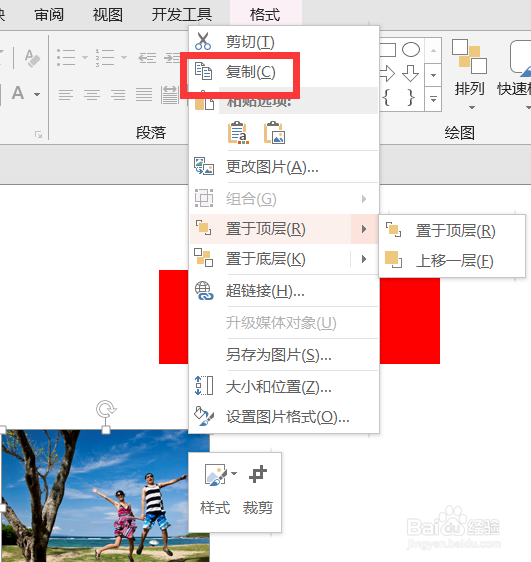
Task: Open Hyperlink (超链接) dialog
Action: [284, 291]
